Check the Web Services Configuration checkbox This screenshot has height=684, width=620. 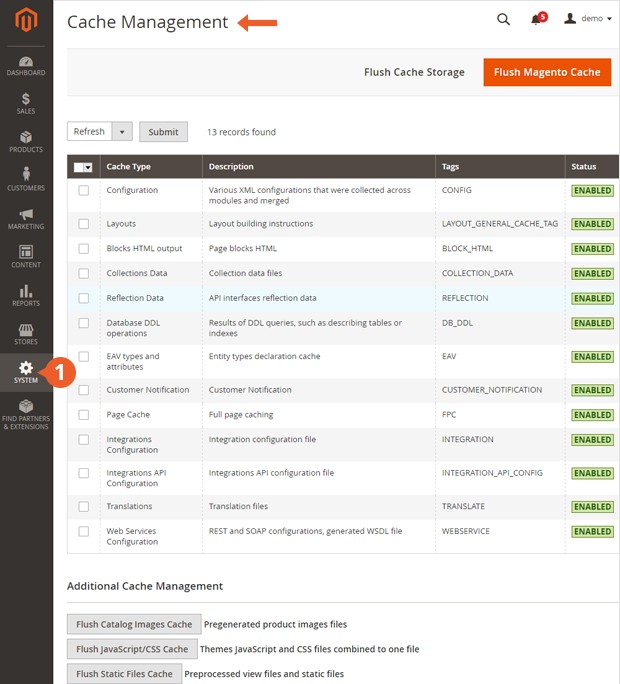click(x=84, y=531)
